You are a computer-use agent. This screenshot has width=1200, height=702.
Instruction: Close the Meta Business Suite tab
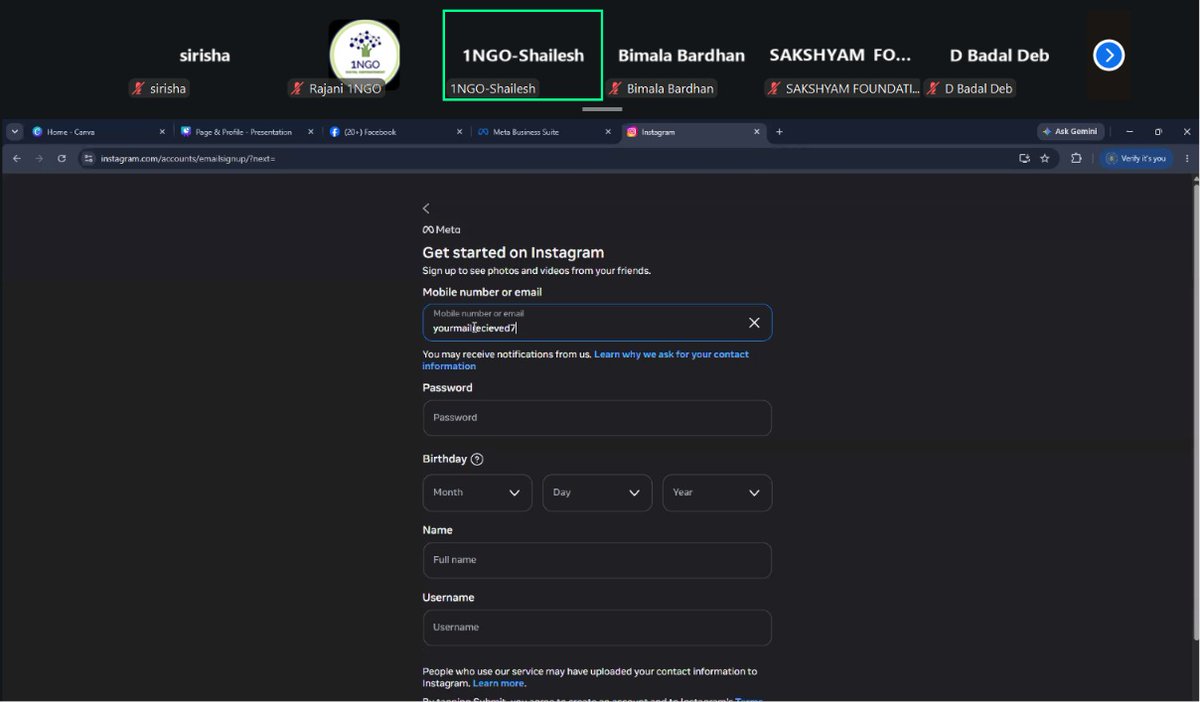609,131
